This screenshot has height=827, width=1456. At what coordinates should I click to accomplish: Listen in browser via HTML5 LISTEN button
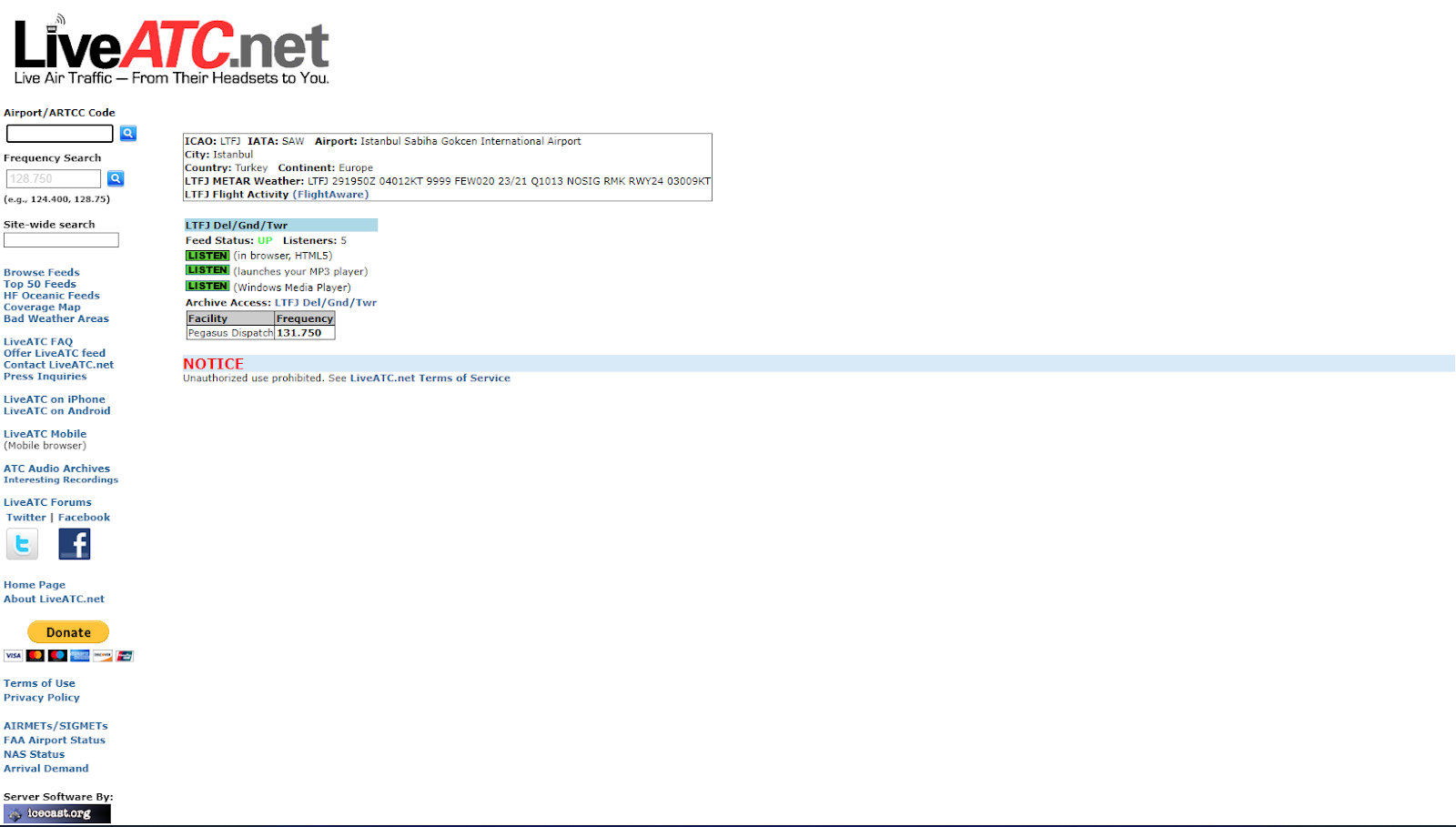tap(207, 256)
